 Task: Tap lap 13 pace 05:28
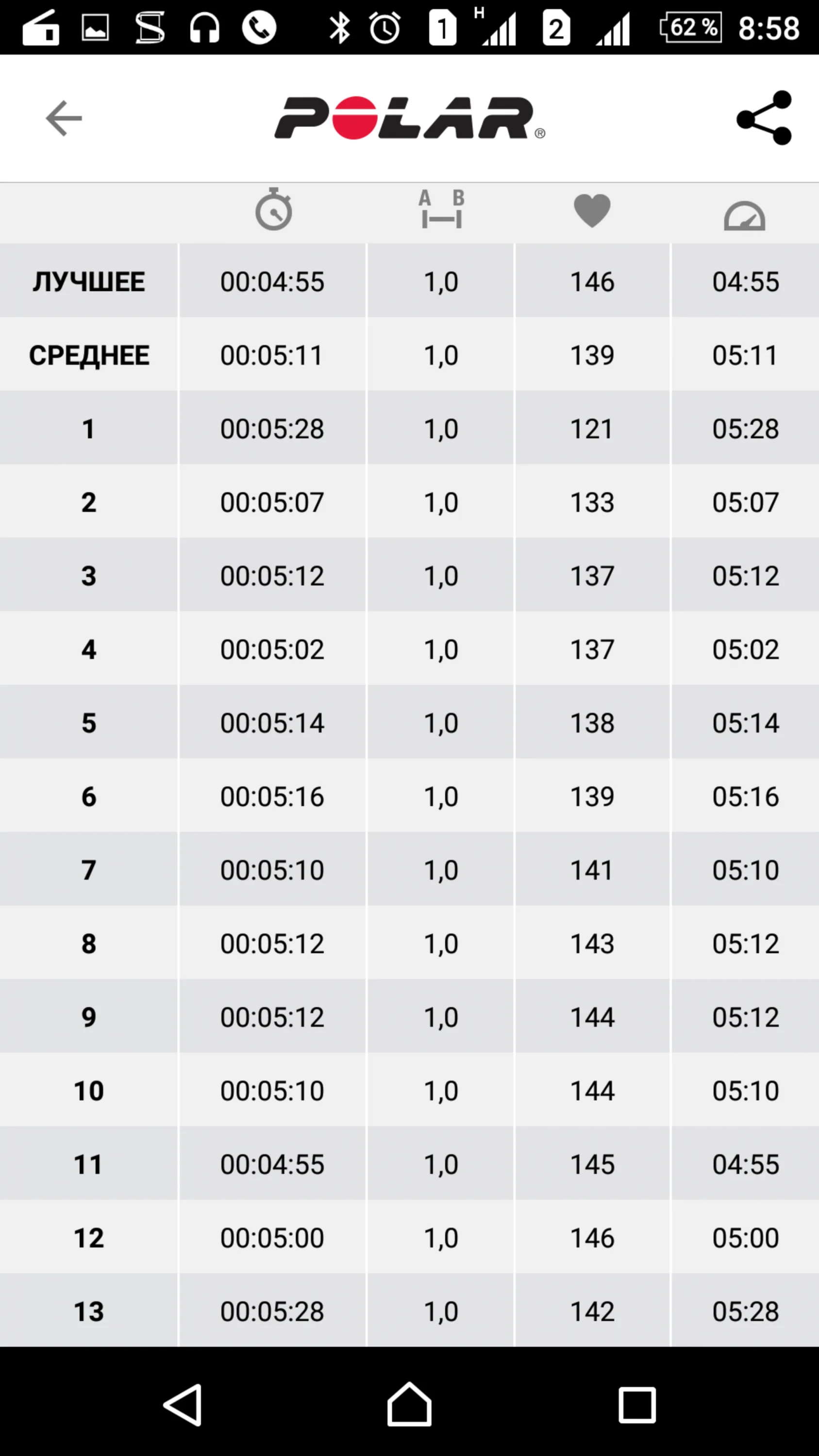tap(746, 1311)
